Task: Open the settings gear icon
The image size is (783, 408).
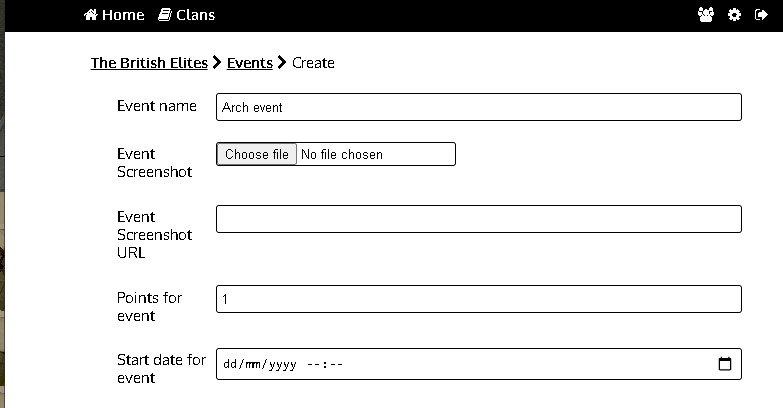Action: 734,15
